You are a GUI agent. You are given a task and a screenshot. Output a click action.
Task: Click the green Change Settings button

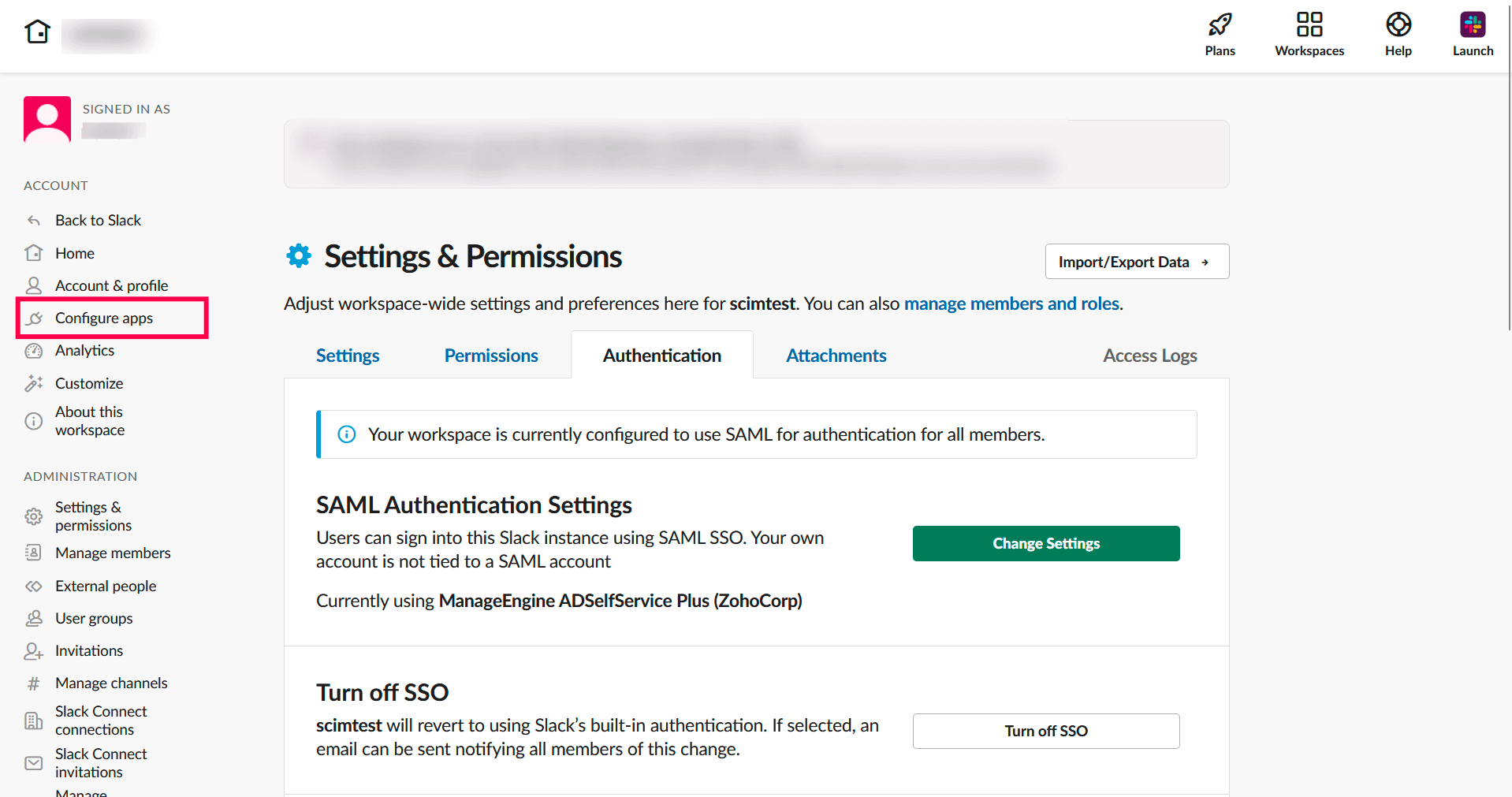pyautogui.click(x=1045, y=543)
